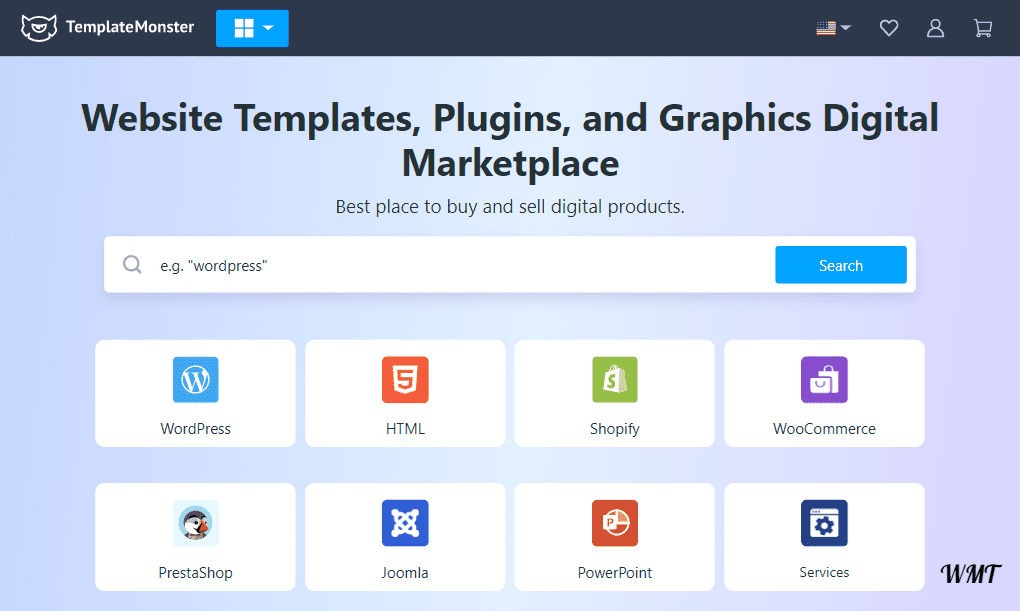Viewport: 1020px width, 611px height.
Task: Click the "Best place to buy and sell" subtitle
Action: point(510,206)
